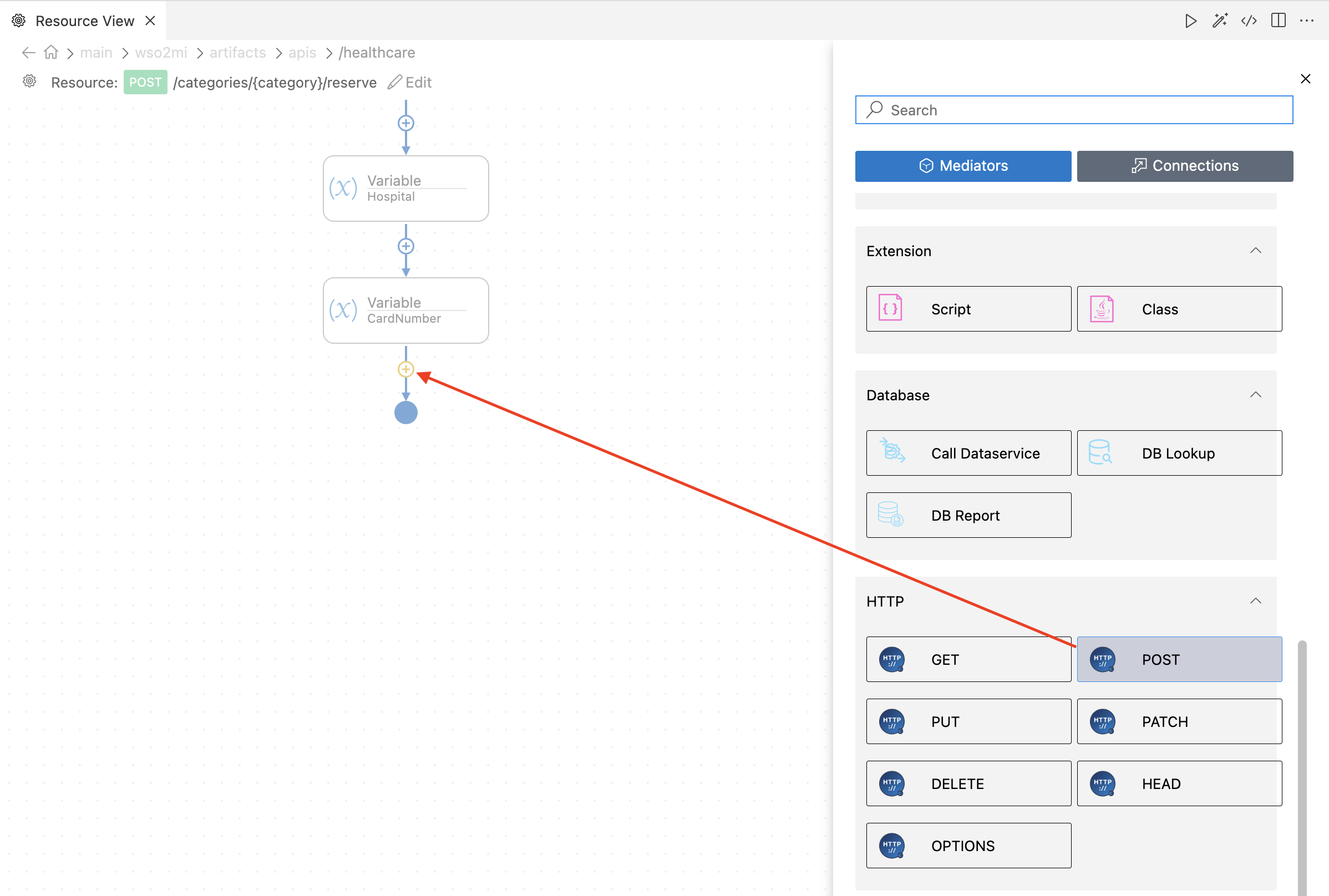Run the integration using the play icon
Screen dimensions: 1329x896
click(x=1191, y=21)
